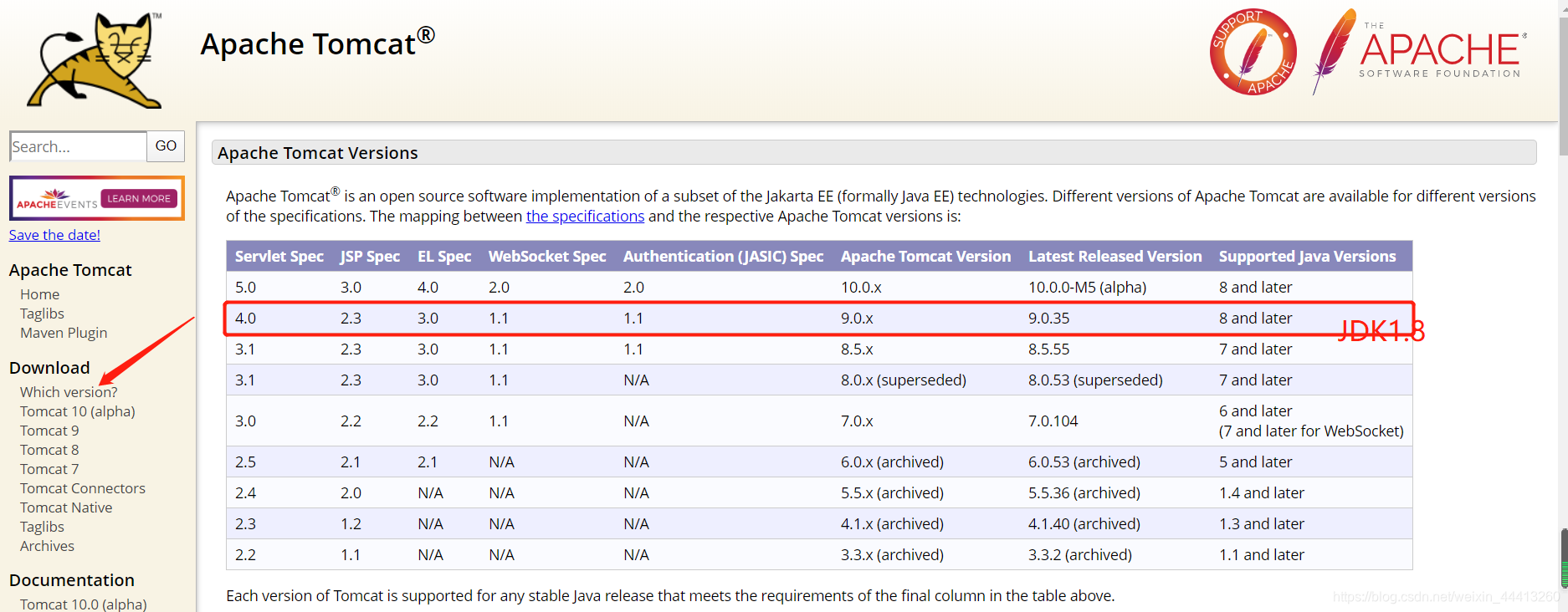Click the Apache Software Foundation feather logo
The image size is (1568, 612).
click(1419, 52)
